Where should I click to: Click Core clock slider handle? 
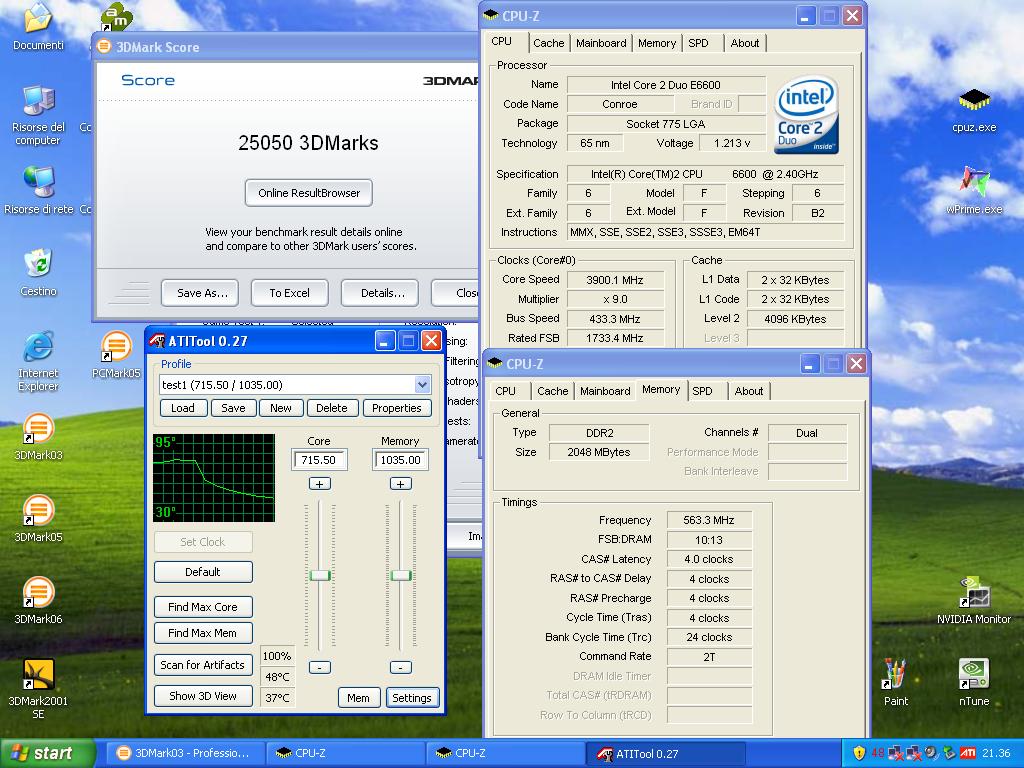(320, 575)
